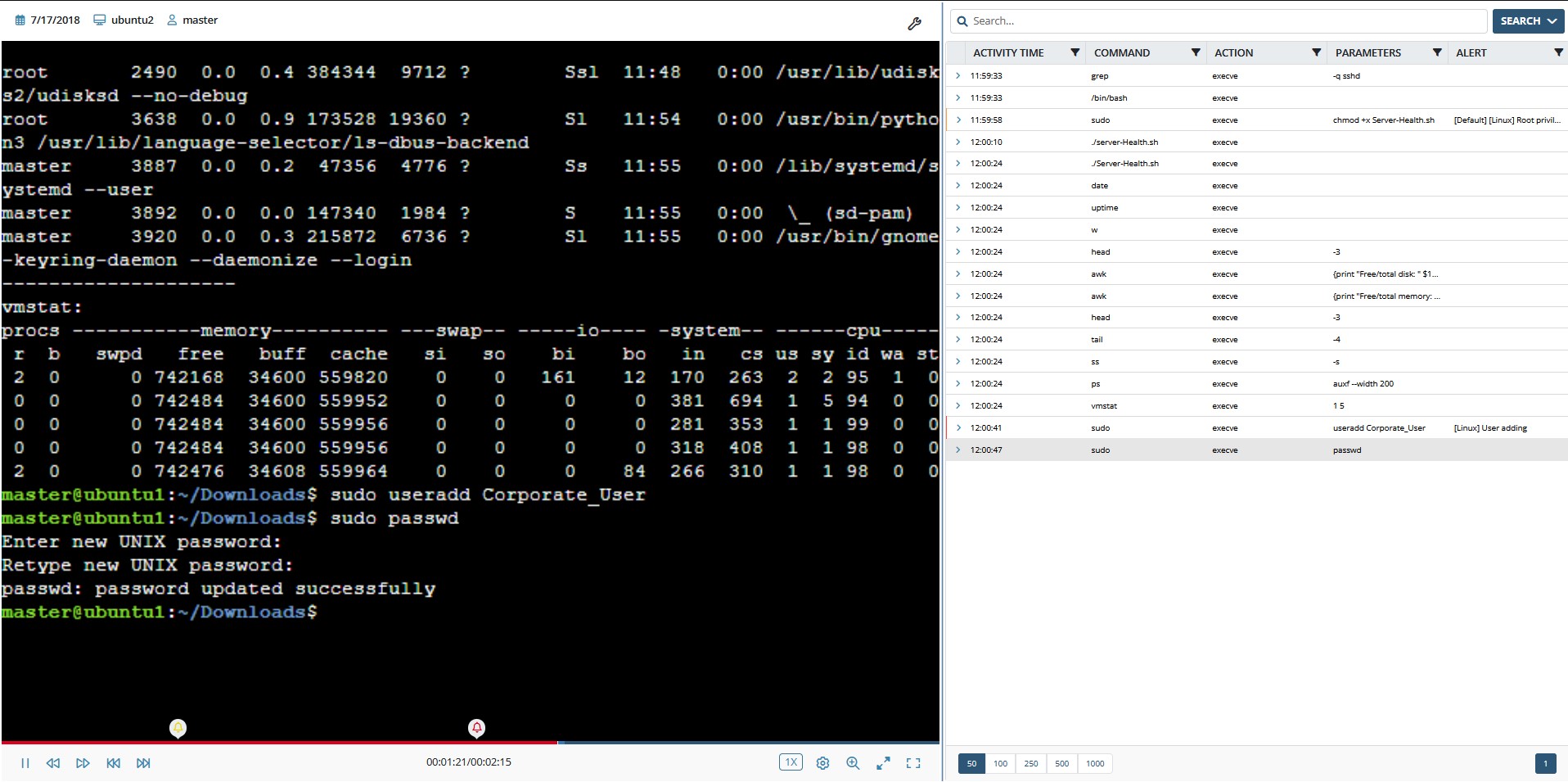Pause the session playback
Screen dimensions: 1568x782
pyautogui.click(x=25, y=763)
